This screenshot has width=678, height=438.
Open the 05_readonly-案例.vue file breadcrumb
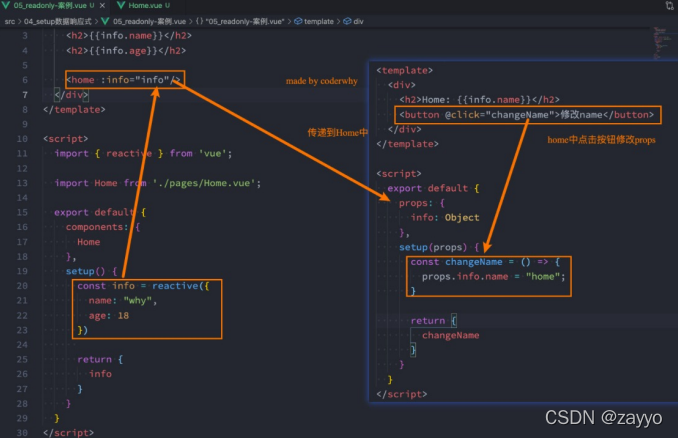pyautogui.click(x=149, y=21)
